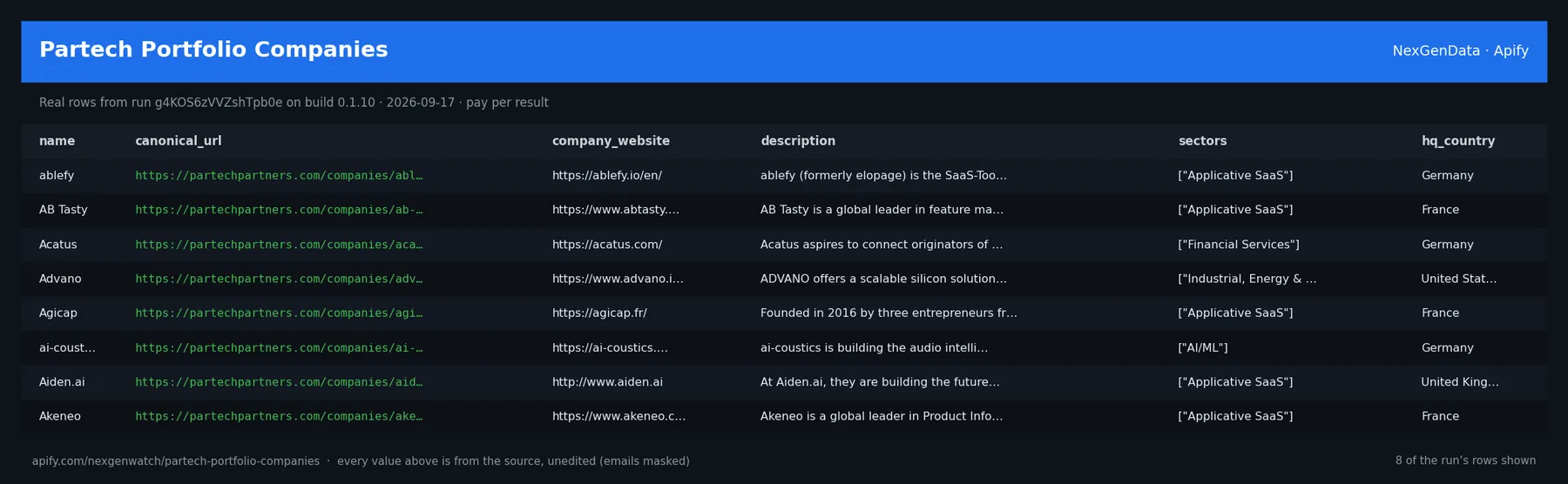The image size is (1568, 484).
Task: Click 'France' in the Agicap row
Action: tap(1440, 313)
